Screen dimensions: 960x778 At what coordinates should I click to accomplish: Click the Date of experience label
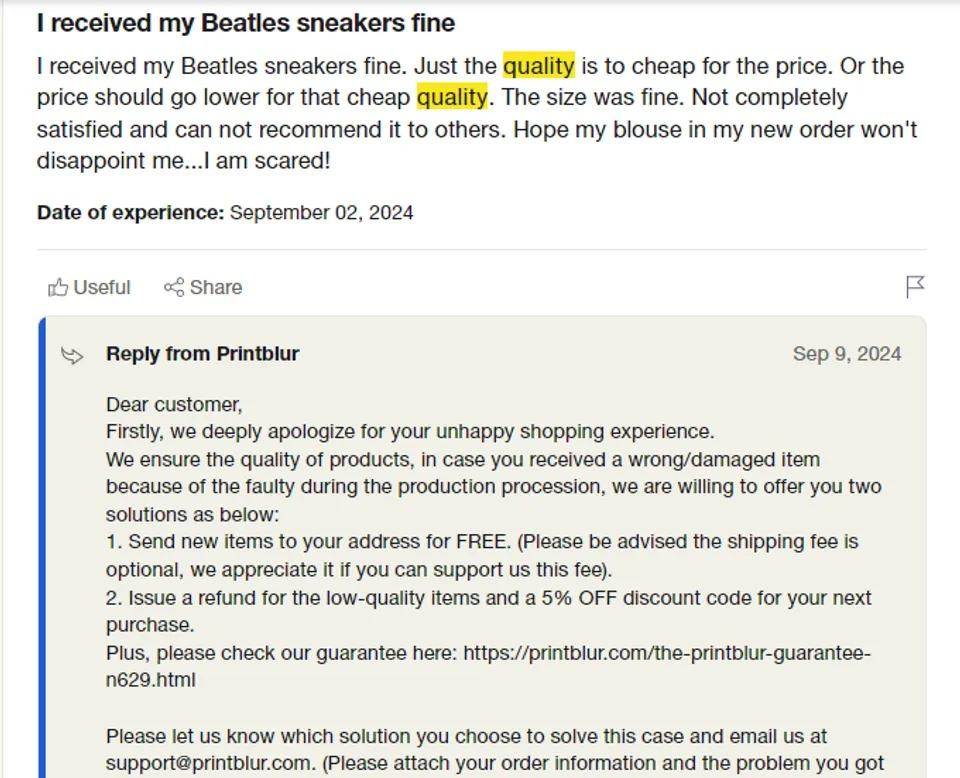click(x=130, y=213)
